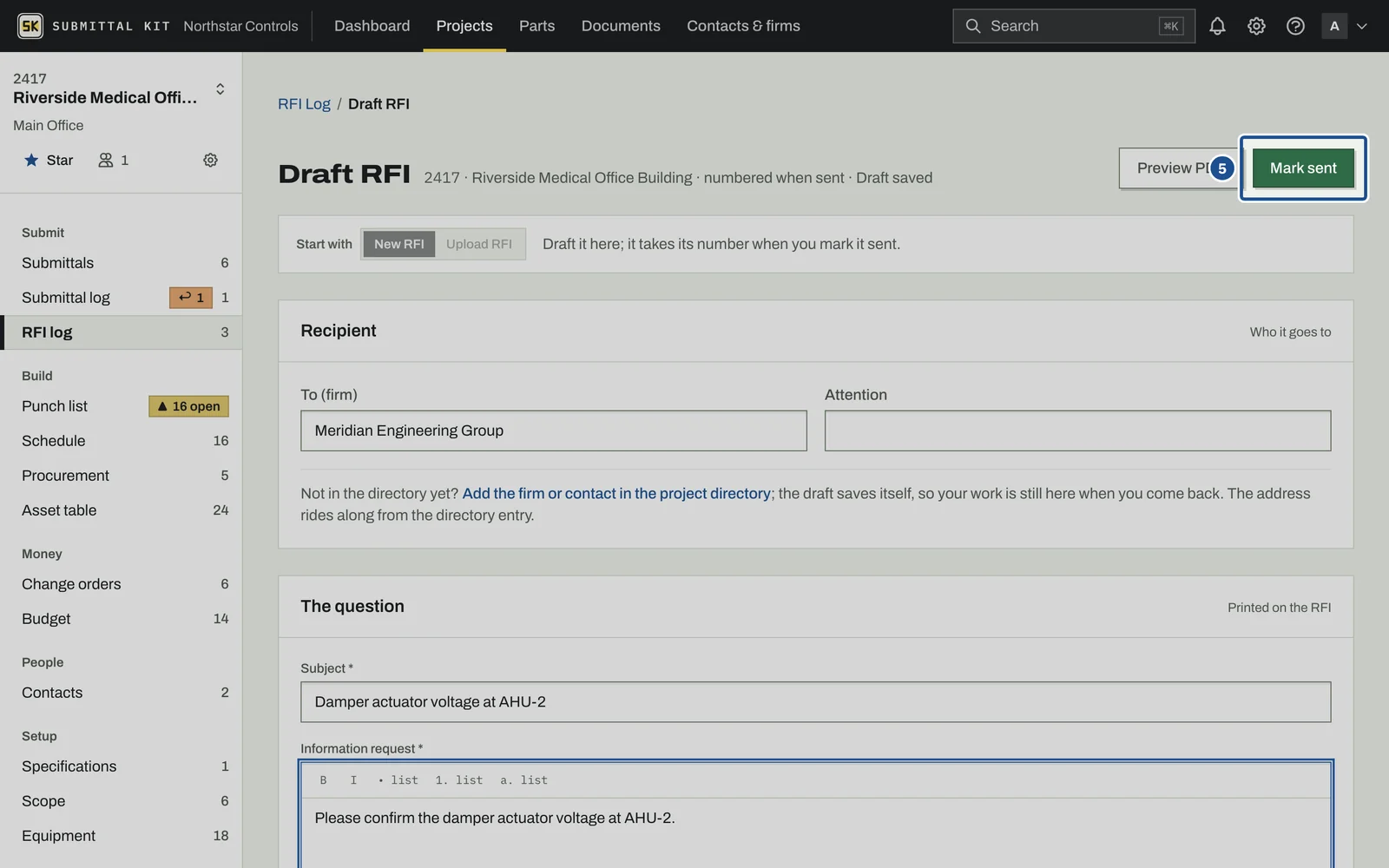View the project members count
Screen dimensions: 1389x868
point(114,160)
